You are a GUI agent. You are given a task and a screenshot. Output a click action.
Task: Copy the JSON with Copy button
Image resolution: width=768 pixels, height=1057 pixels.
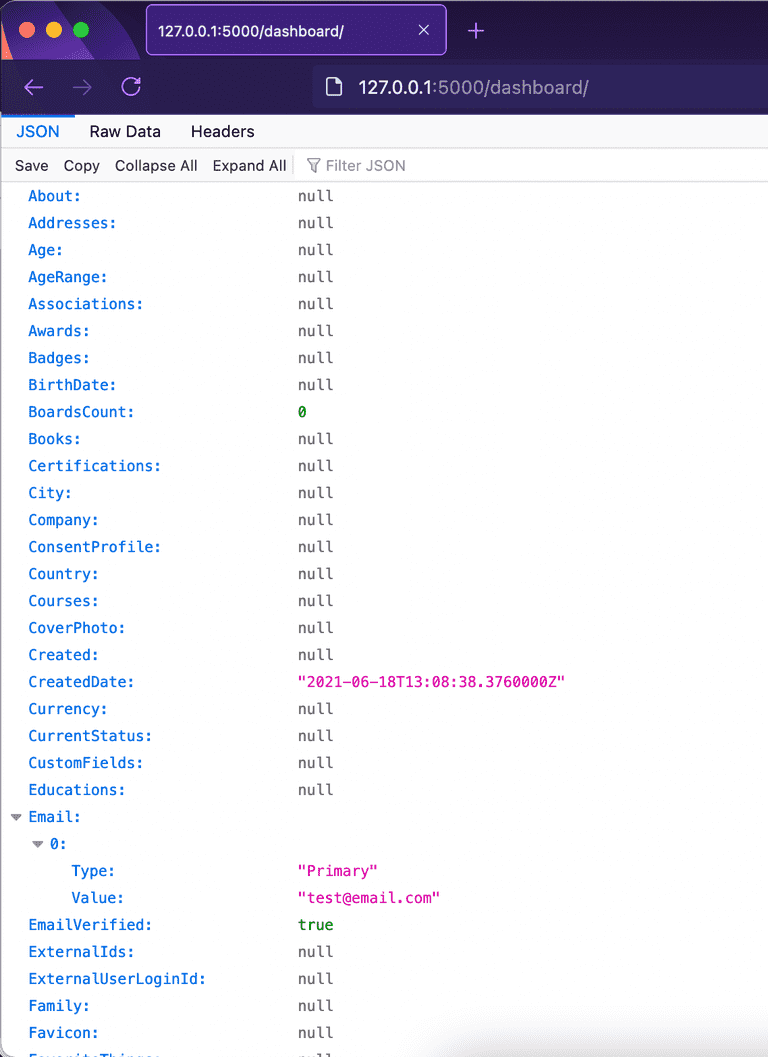click(x=81, y=166)
